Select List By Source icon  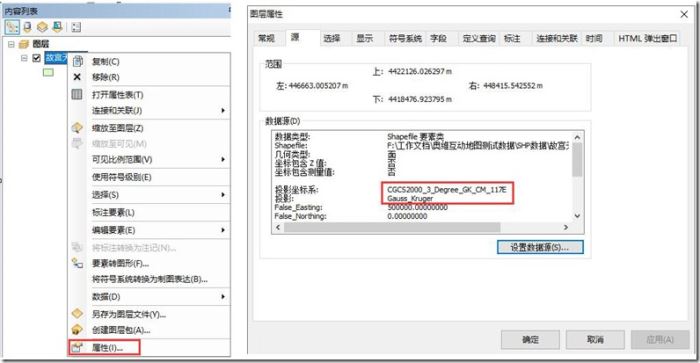click(x=27, y=27)
